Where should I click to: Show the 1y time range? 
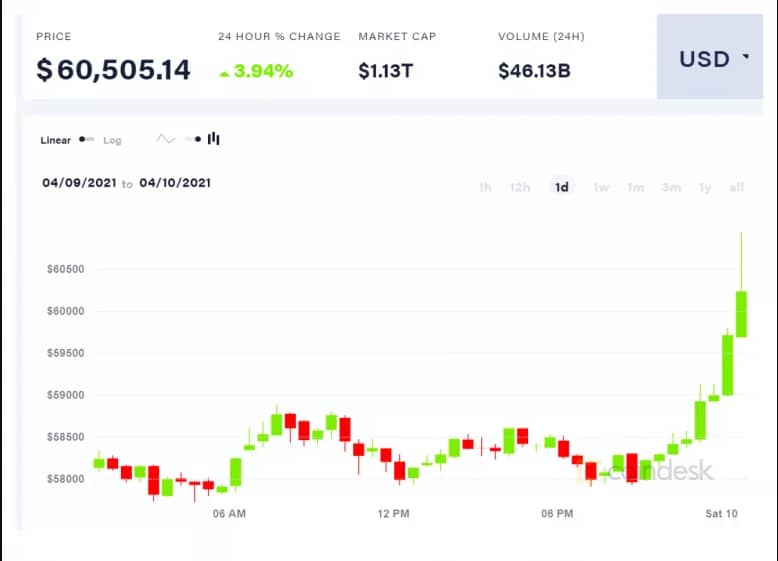click(x=705, y=187)
